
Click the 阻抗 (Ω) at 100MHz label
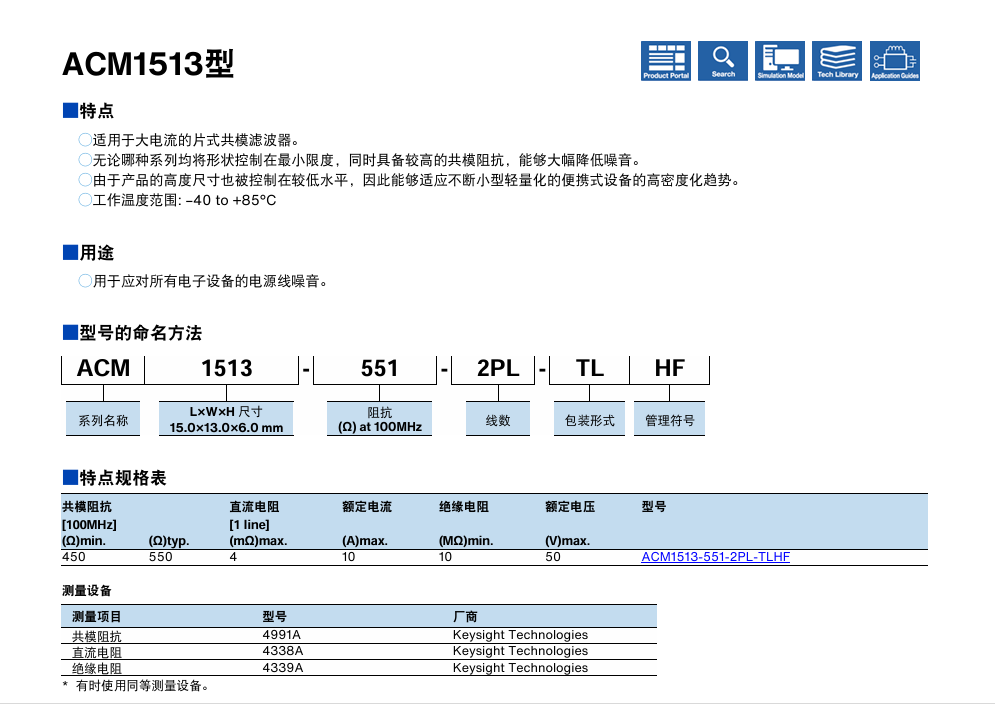[379, 419]
